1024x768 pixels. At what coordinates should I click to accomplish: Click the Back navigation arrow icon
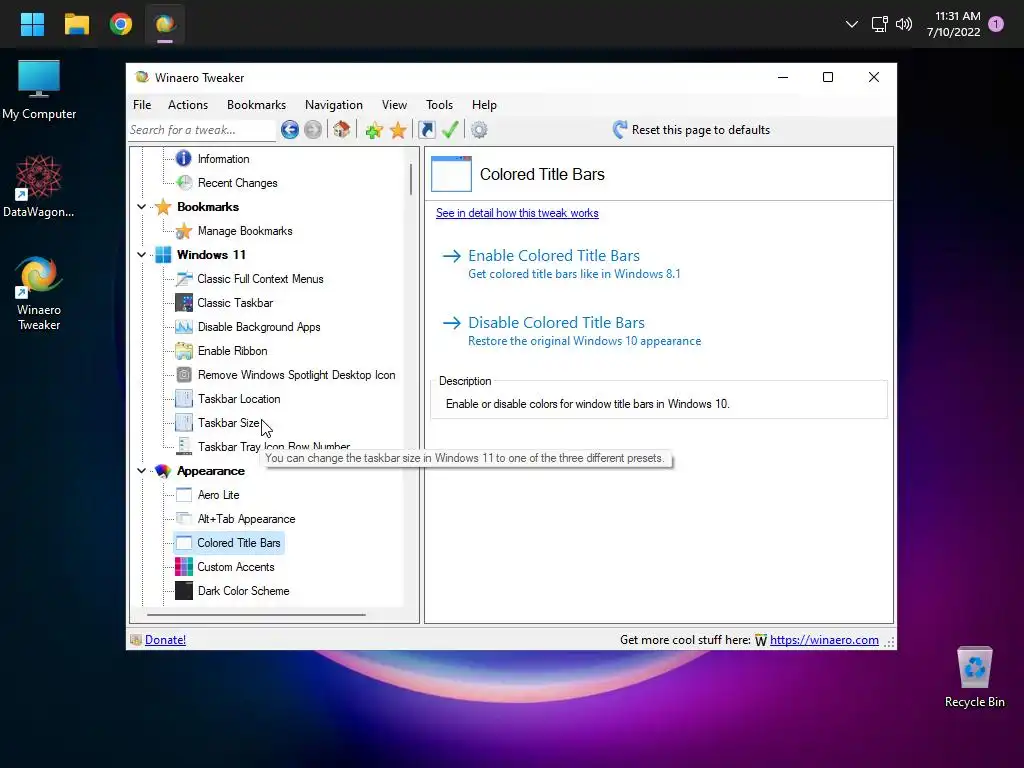pos(290,130)
